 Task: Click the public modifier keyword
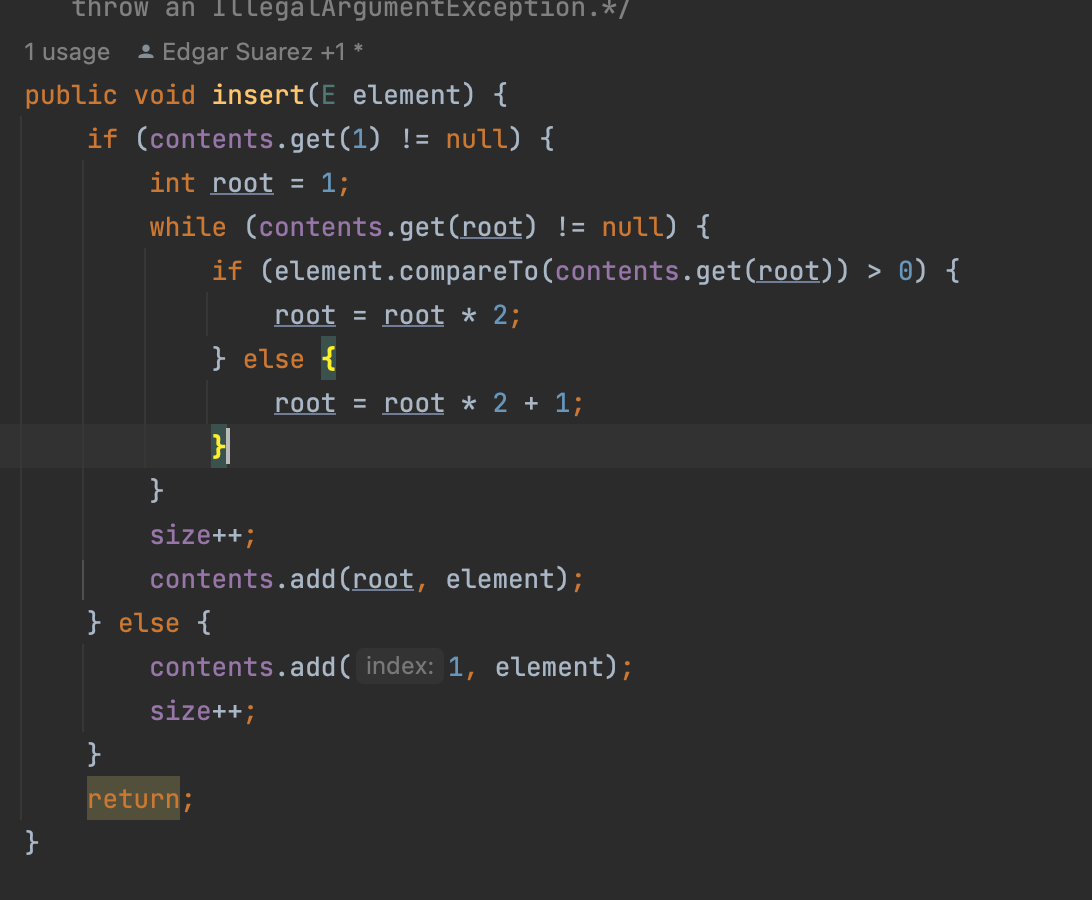coord(71,96)
